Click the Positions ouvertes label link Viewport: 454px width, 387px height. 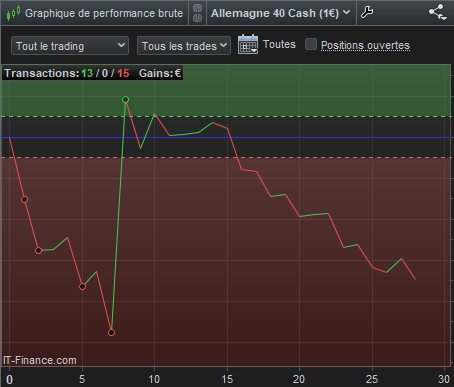(x=365, y=45)
